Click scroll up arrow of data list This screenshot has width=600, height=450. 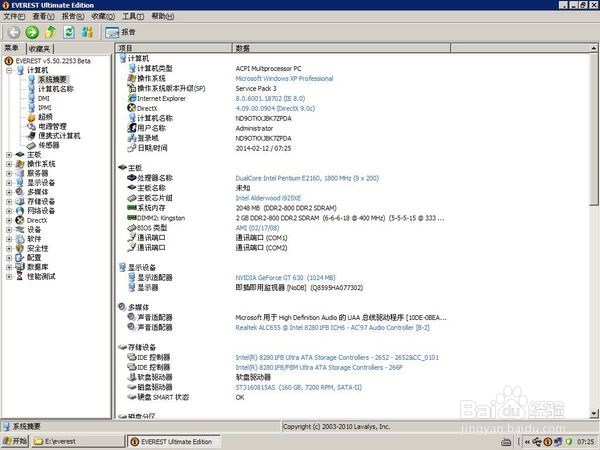(593, 48)
